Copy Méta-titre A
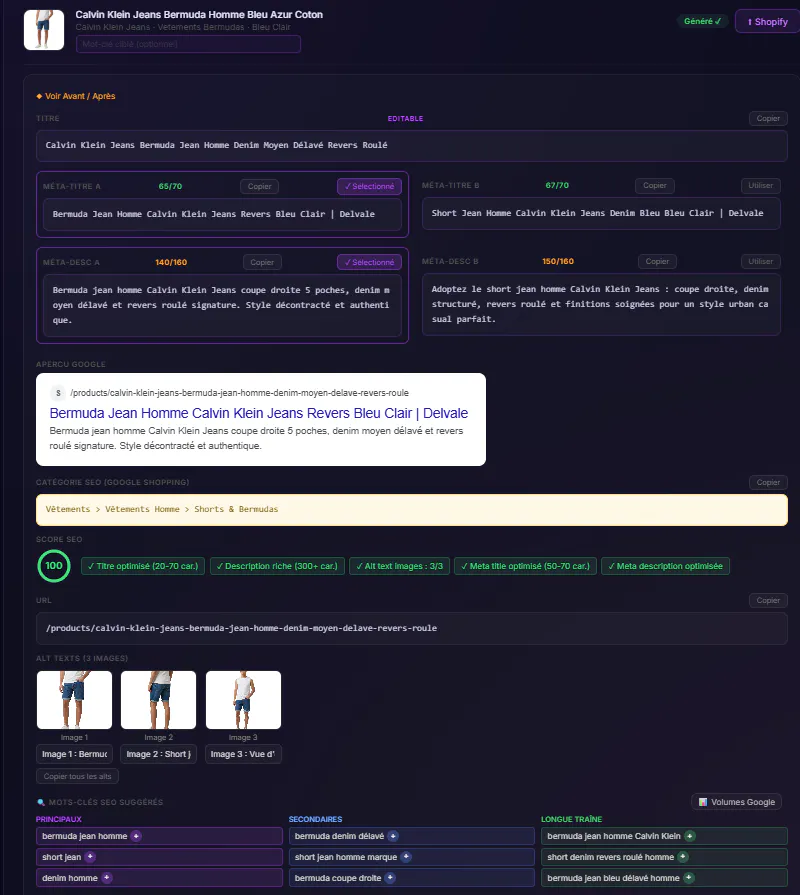The width and height of the screenshot is (800, 895). [x=259, y=186]
